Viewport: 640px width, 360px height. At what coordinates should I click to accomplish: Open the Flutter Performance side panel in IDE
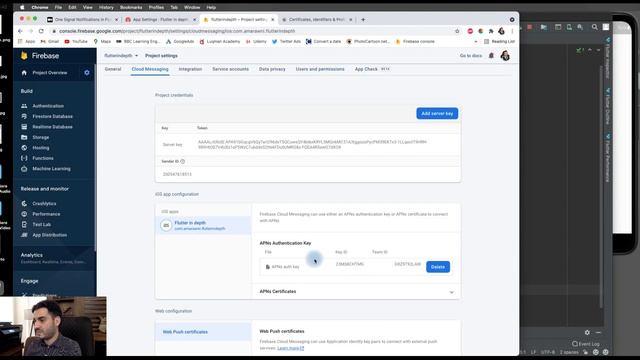click(x=607, y=158)
